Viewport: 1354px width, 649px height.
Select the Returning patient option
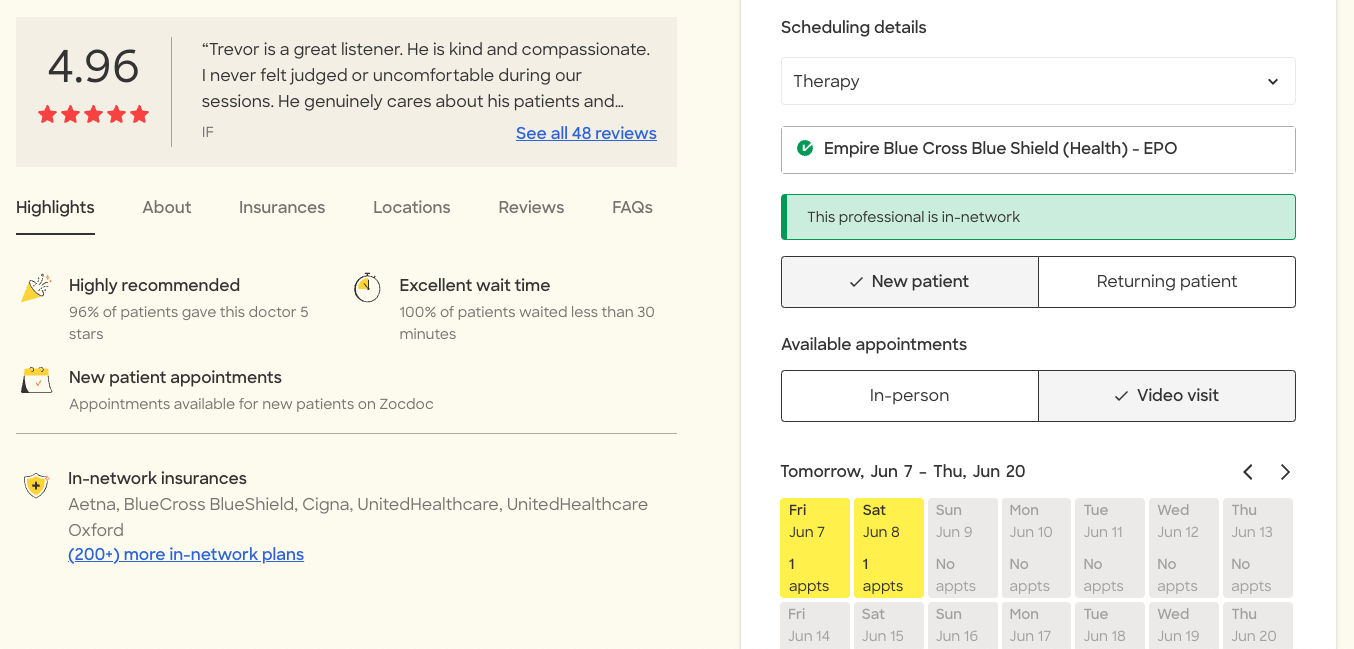click(x=1166, y=282)
